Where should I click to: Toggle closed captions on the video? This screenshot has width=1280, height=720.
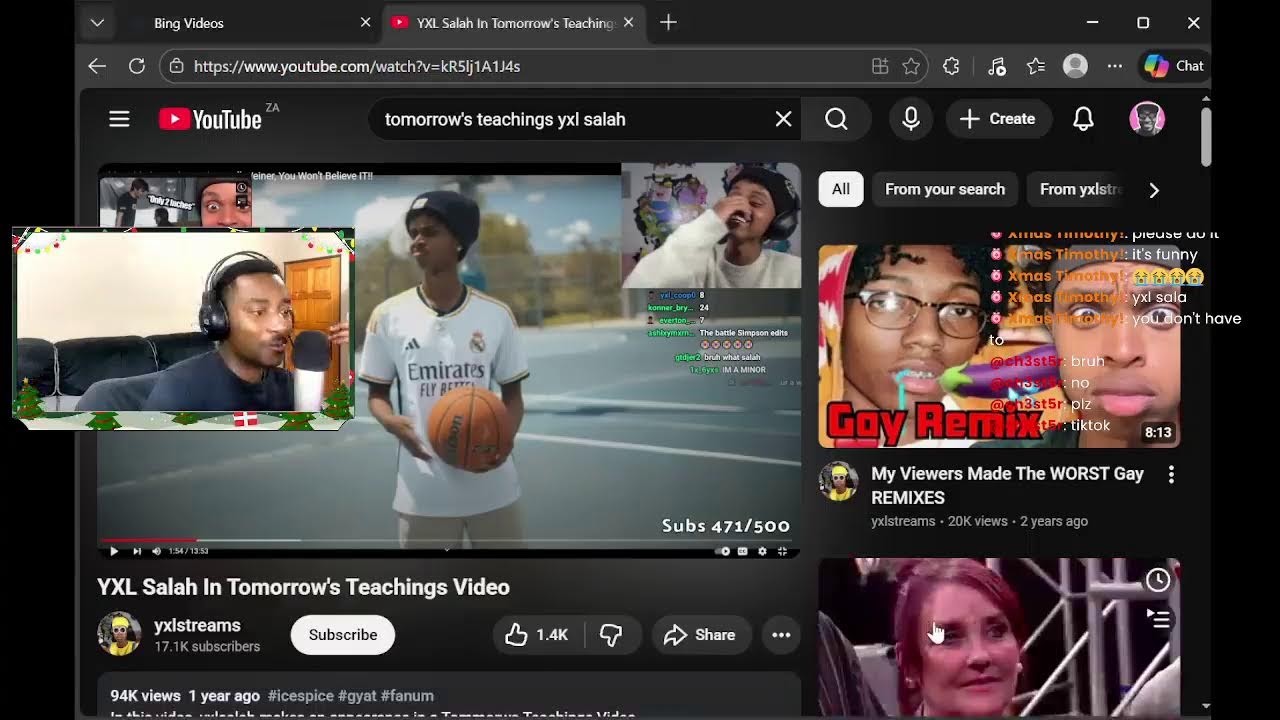pyautogui.click(x=743, y=551)
